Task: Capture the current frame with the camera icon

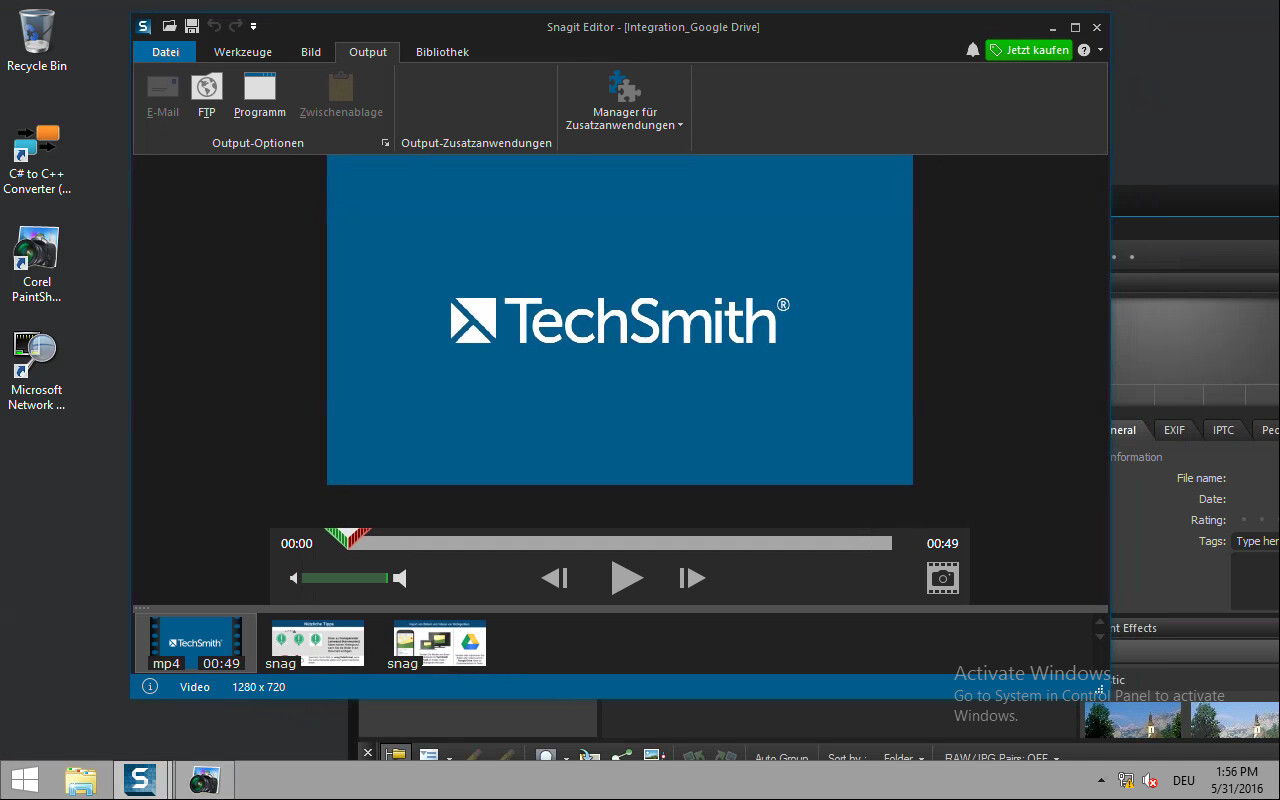Action: point(942,578)
